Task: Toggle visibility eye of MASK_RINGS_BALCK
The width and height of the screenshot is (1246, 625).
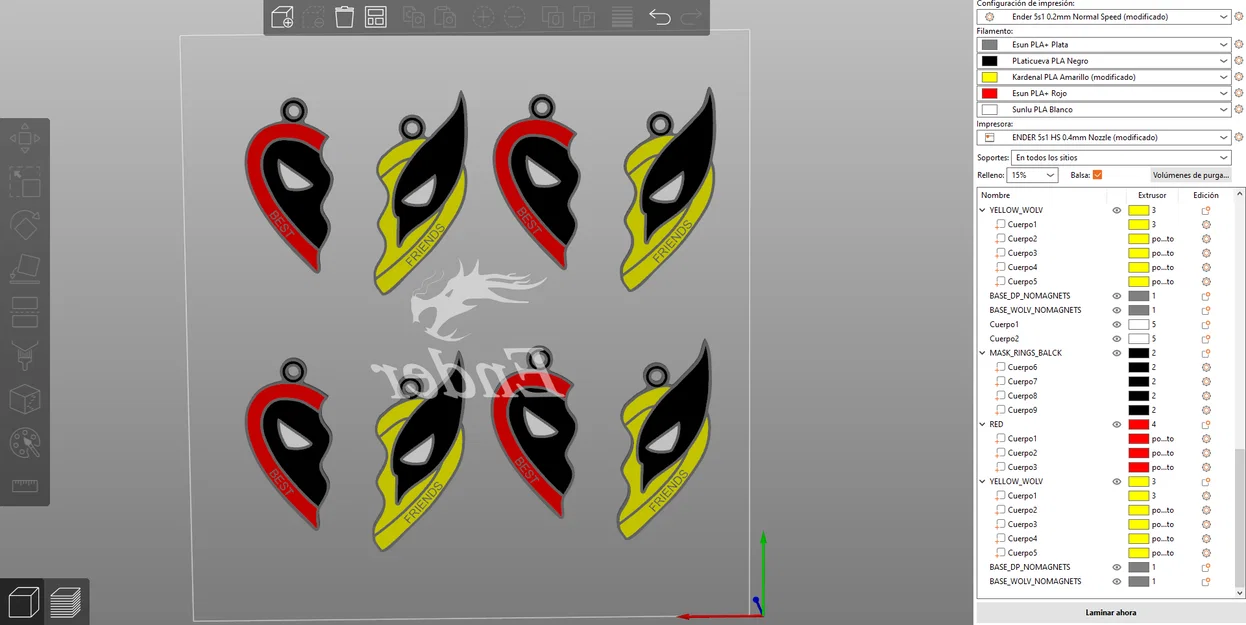Action: (1117, 353)
